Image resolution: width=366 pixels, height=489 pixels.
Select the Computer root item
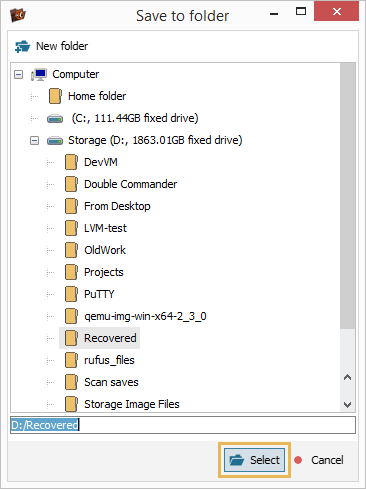(76, 74)
